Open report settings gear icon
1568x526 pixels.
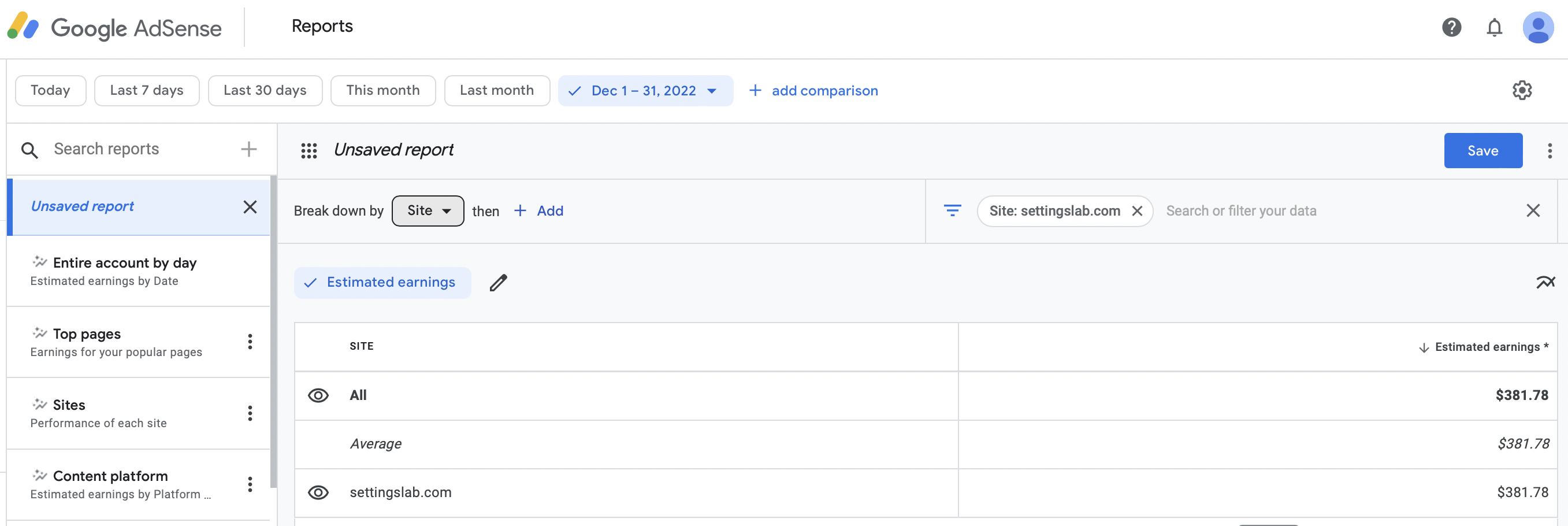coord(1522,90)
